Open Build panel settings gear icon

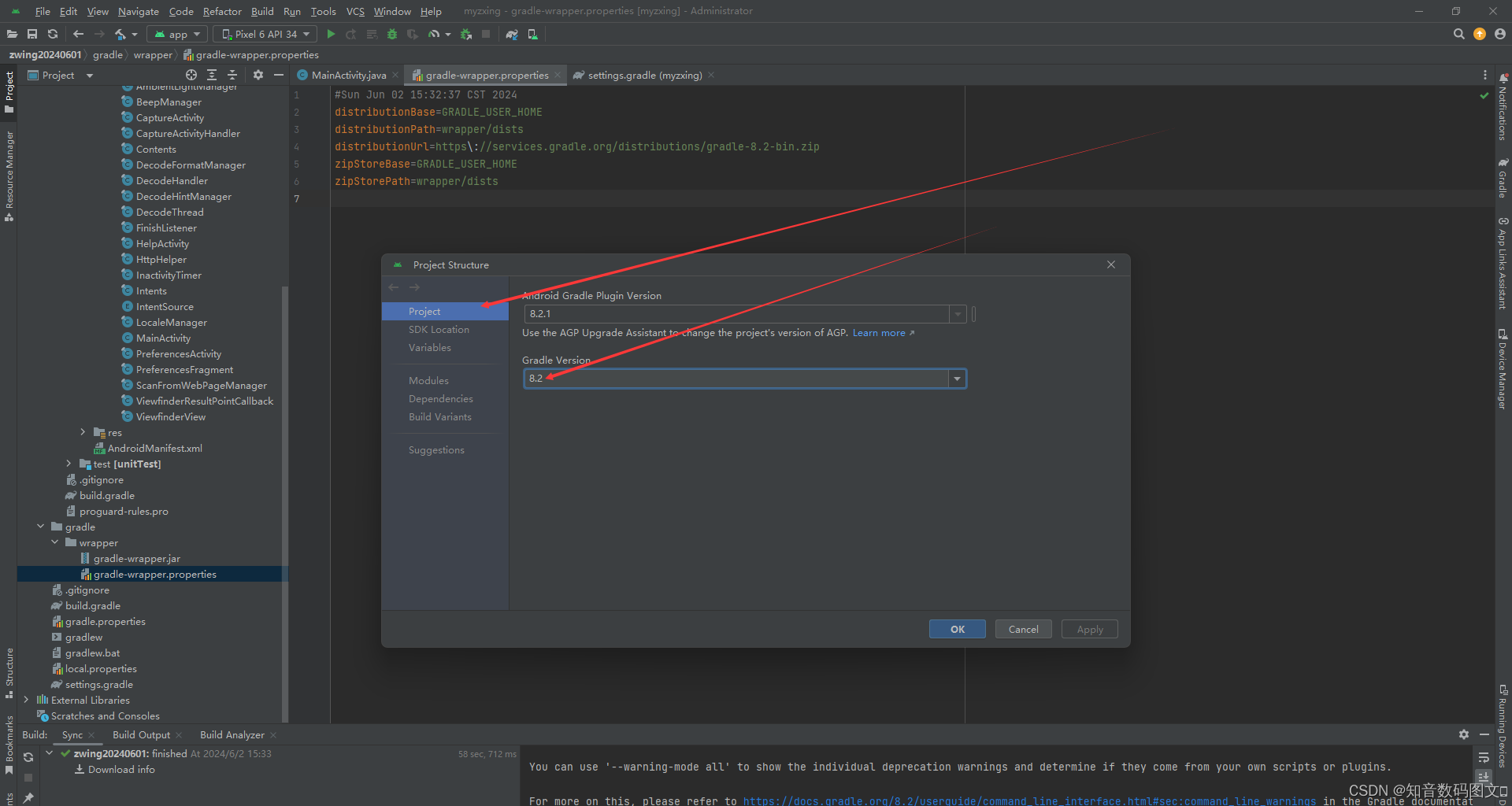pos(1463,734)
